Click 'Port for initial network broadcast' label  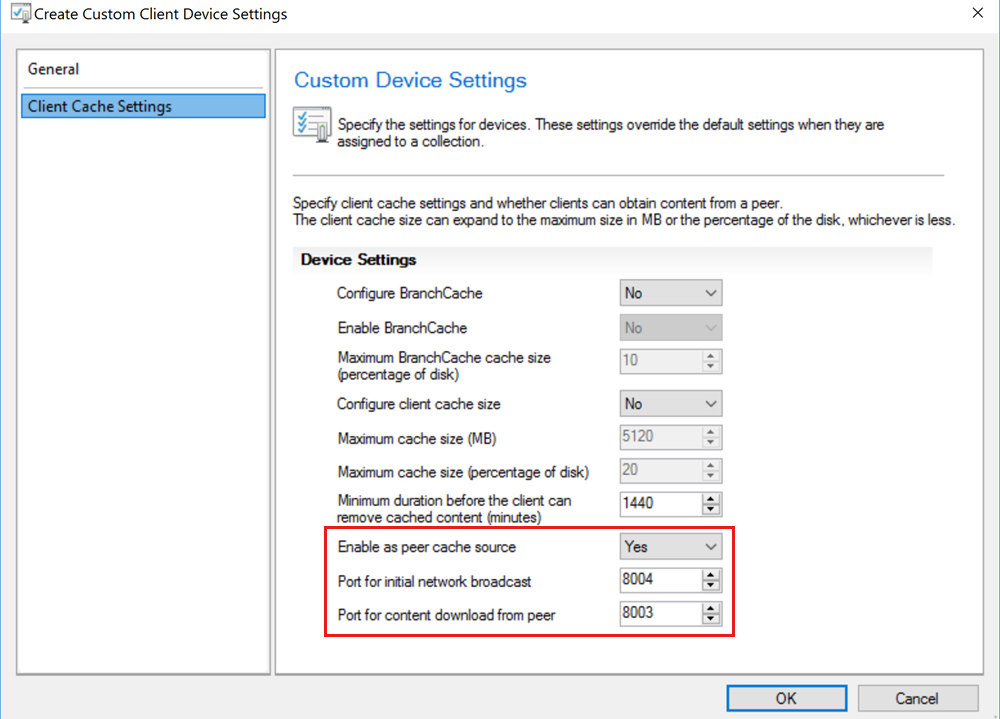(x=434, y=581)
